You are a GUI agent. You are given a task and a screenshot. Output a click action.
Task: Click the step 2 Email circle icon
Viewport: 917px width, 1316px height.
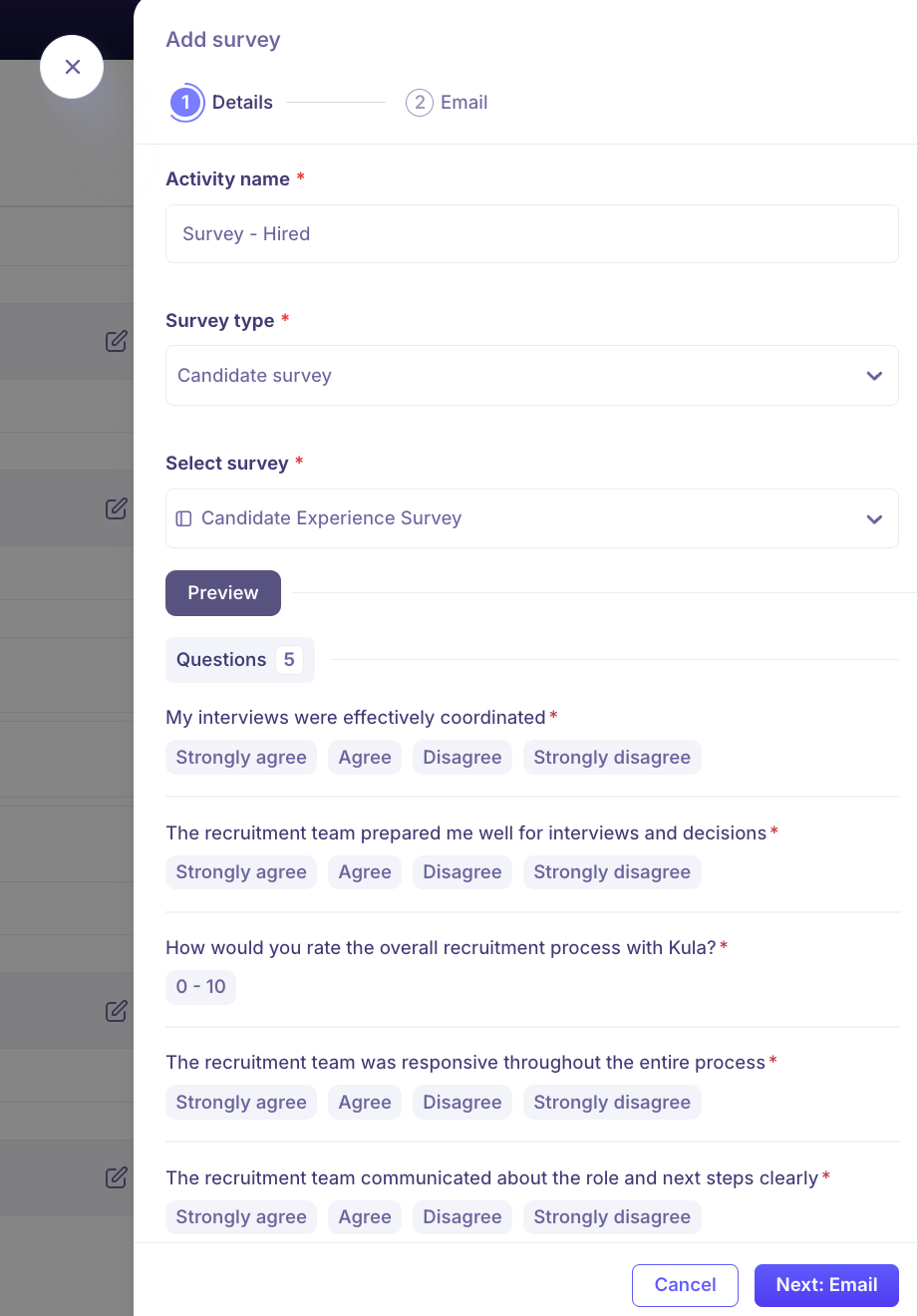tap(420, 103)
